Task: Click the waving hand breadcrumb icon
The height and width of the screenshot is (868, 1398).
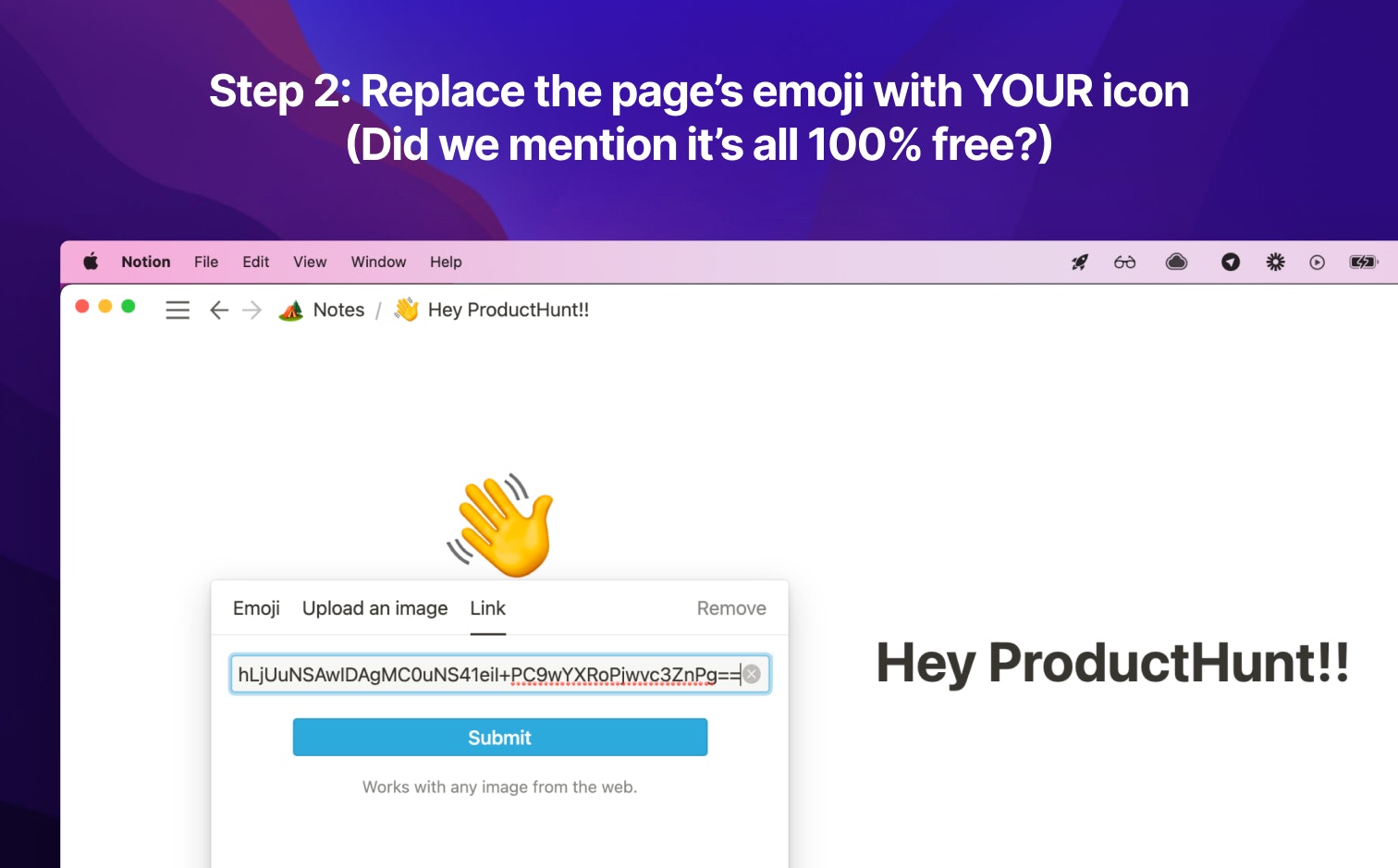Action: pos(406,310)
